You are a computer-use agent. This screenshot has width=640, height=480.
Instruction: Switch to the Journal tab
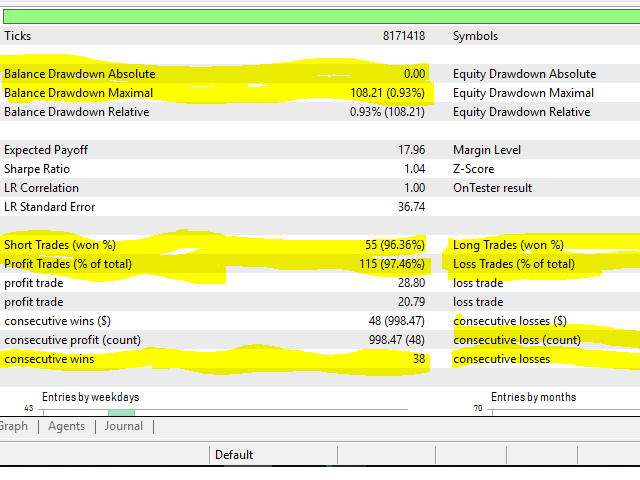(x=124, y=426)
